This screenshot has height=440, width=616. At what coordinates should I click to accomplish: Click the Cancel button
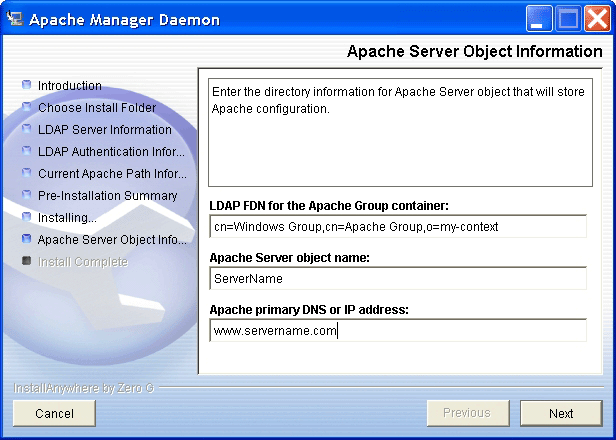[x=54, y=413]
